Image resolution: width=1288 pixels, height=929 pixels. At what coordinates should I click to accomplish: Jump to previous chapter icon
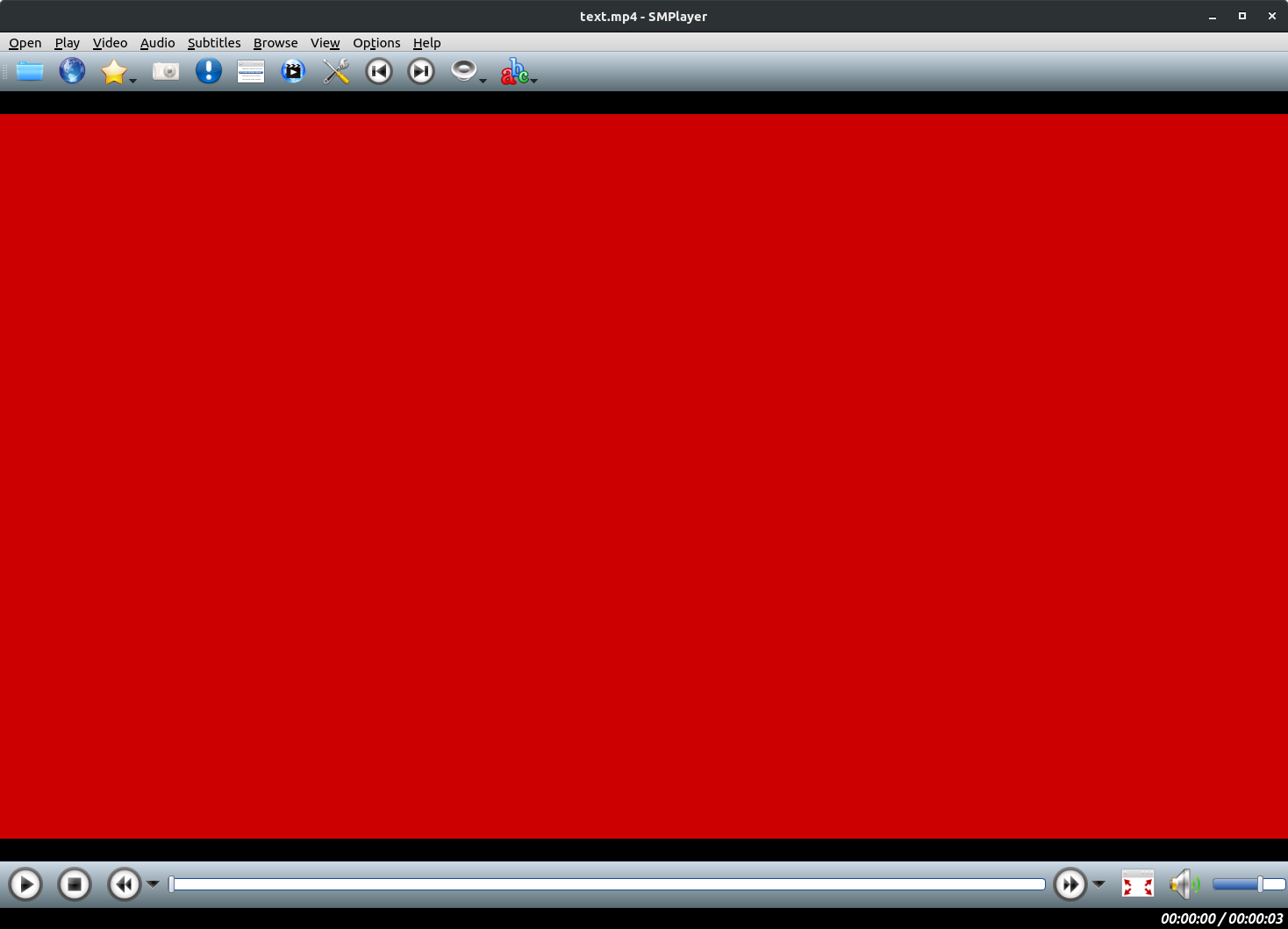(x=378, y=71)
